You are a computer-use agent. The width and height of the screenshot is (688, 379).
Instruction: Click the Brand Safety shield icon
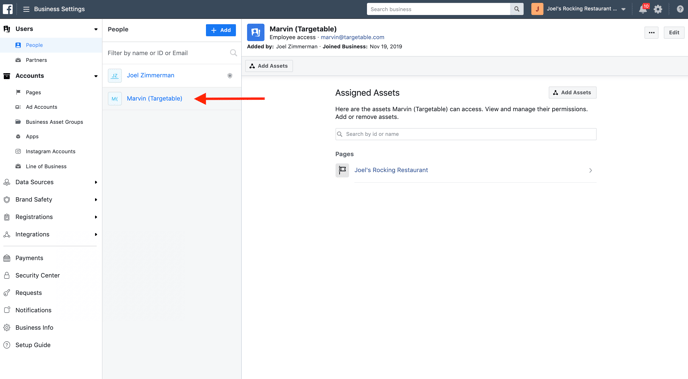click(x=7, y=200)
